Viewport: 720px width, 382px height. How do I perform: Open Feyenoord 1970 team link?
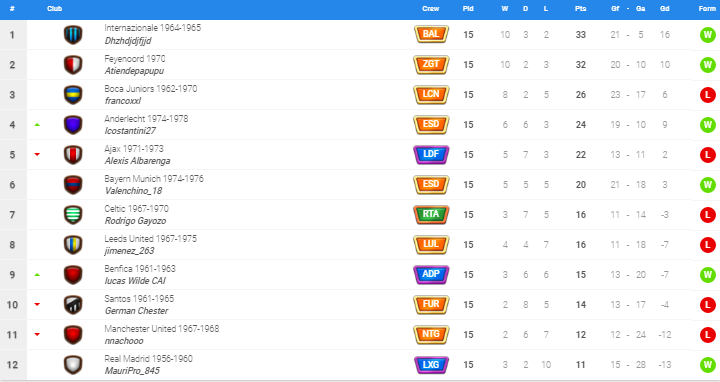pyautogui.click(x=135, y=59)
